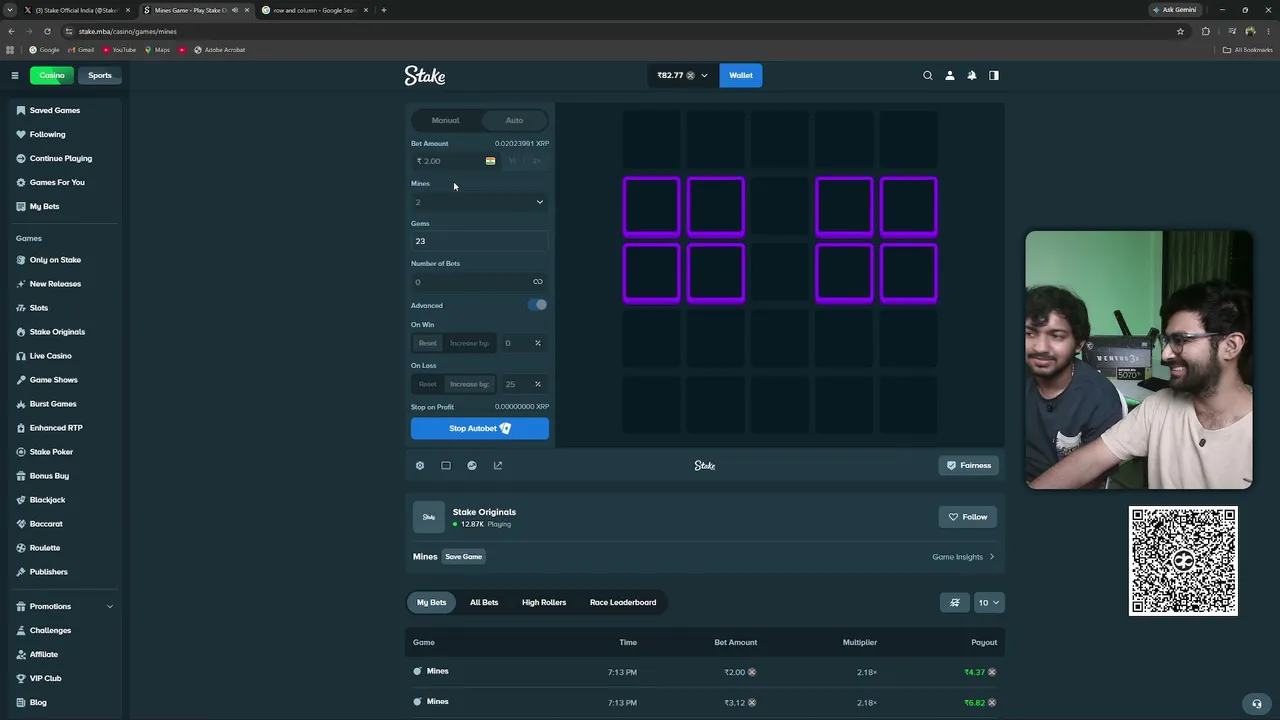The width and height of the screenshot is (1280, 720).
Task: Open Live Casino category
Action: point(50,356)
